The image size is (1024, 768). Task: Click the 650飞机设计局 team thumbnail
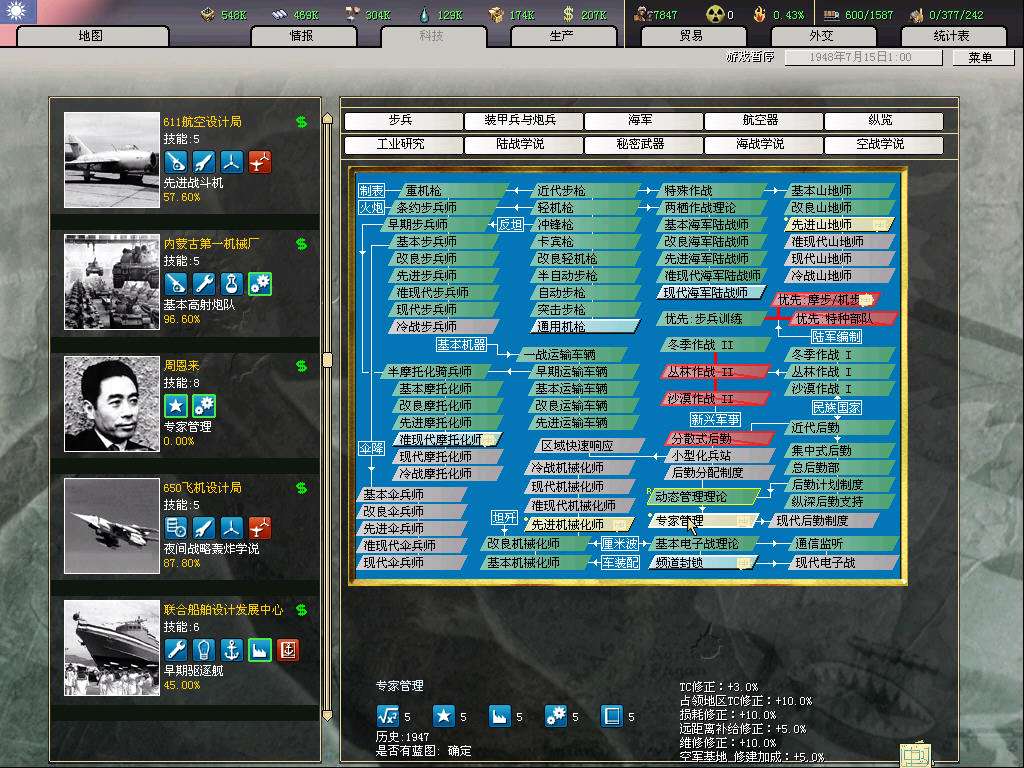[112, 526]
